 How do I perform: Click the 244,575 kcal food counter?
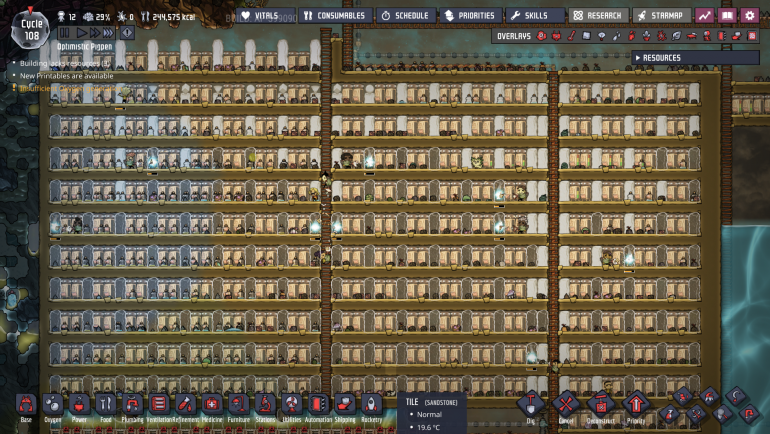click(169, 17)
